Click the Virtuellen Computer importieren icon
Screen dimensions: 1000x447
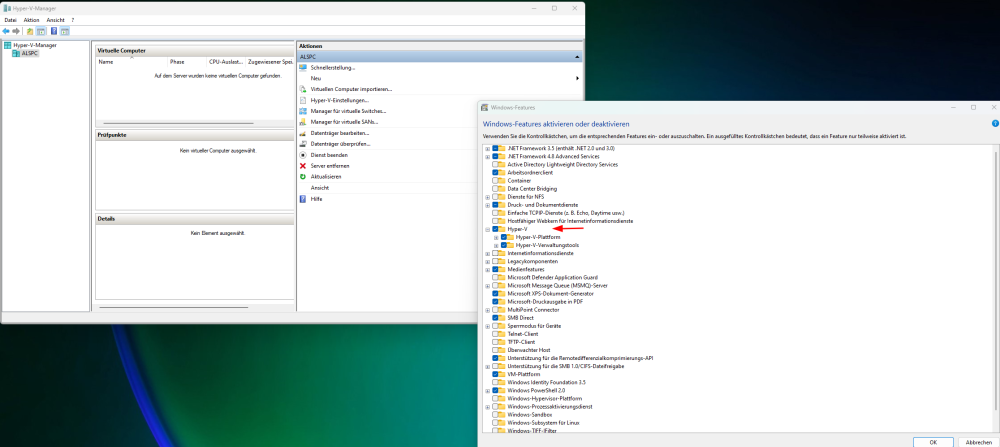(x=304, y=89)
